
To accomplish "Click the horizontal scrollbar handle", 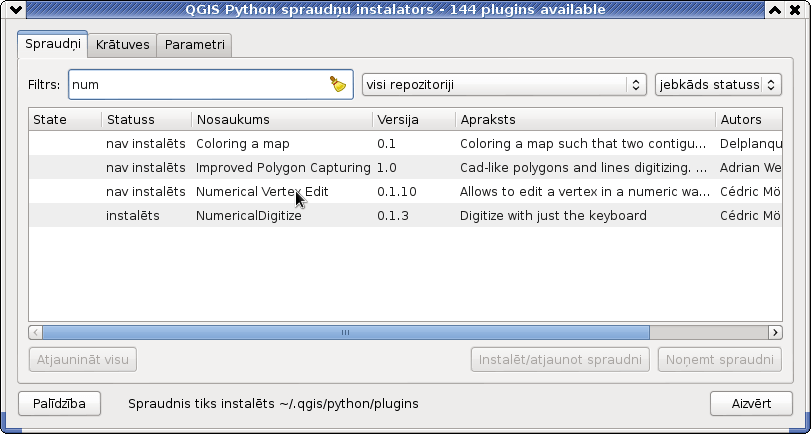I will (x=346, y=332).
